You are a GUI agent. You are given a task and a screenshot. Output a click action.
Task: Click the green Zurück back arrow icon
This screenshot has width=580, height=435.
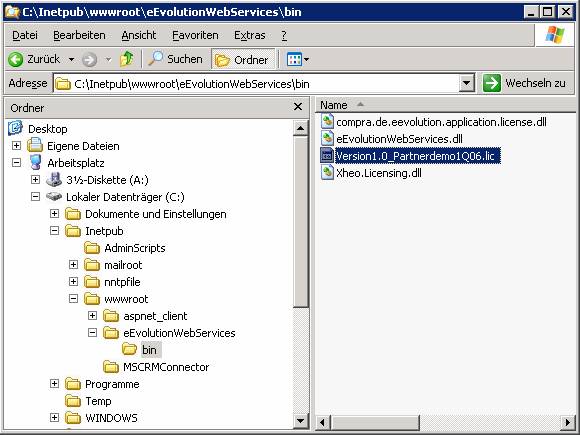point(16,59)
